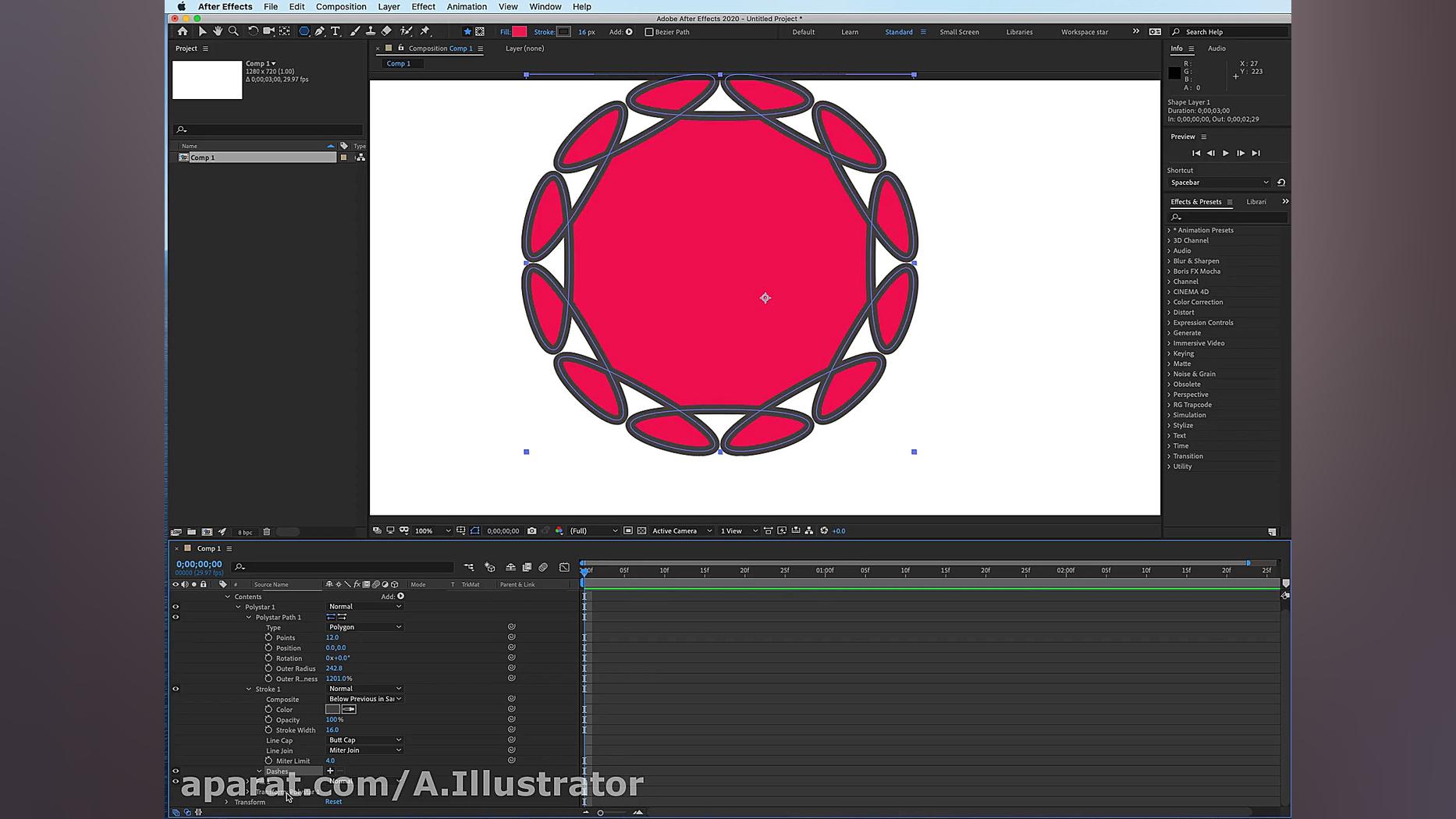Open the Composite Below Previous dropdown

click(x=364, y=698)
